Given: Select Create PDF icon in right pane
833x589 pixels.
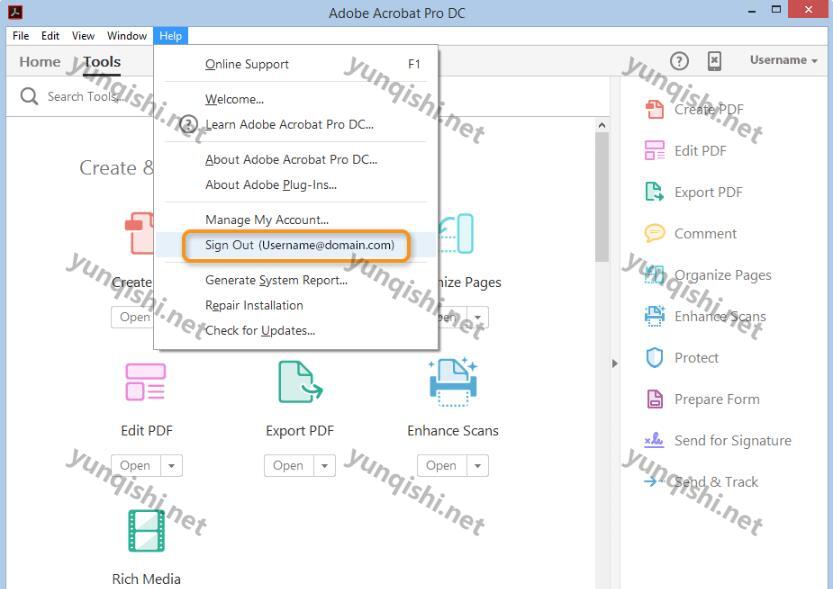Looking at the screenshot, I should tap(654, 109).
